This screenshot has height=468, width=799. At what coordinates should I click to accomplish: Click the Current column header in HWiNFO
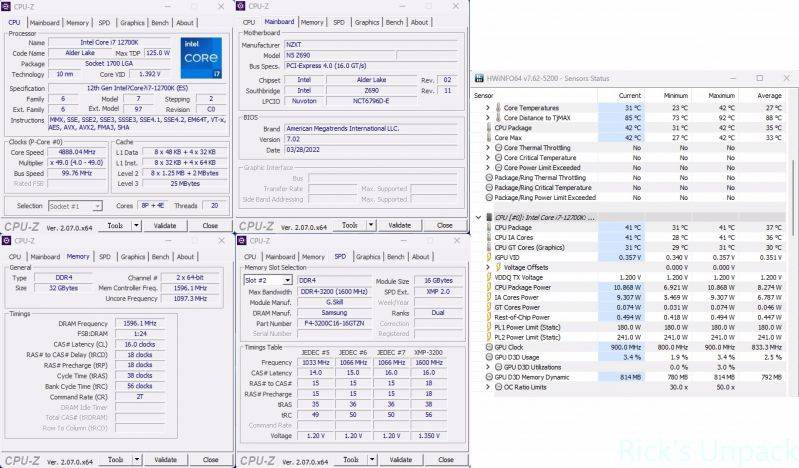pos(630,95)
